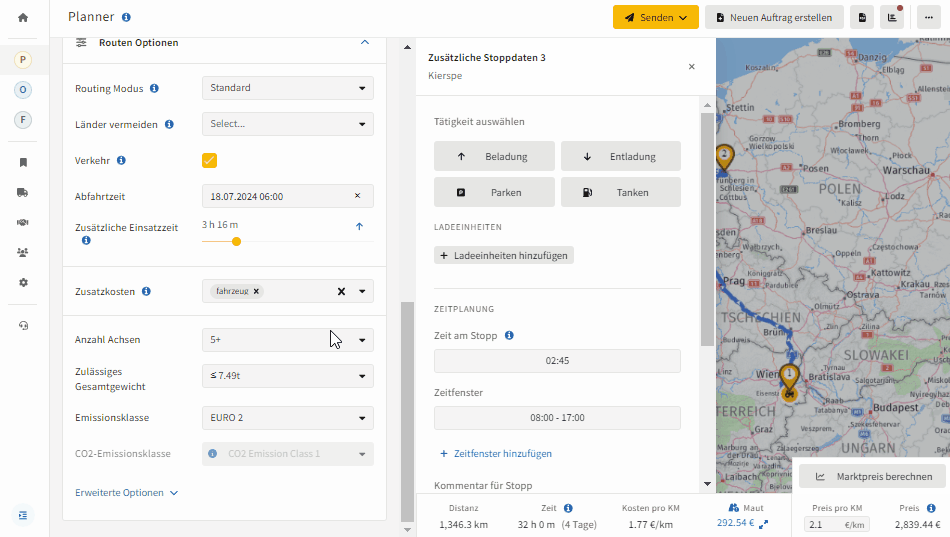950x537 pixels.
Task: Open settings gear in sidebar
Action: tap(23, 282)
